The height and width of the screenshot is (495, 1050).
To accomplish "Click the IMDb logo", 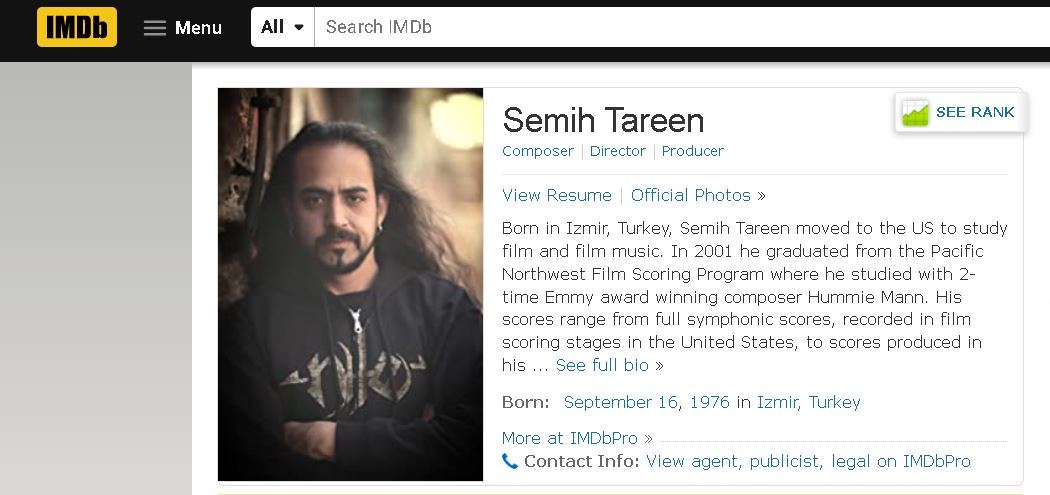I will click(x=77, y=27).
